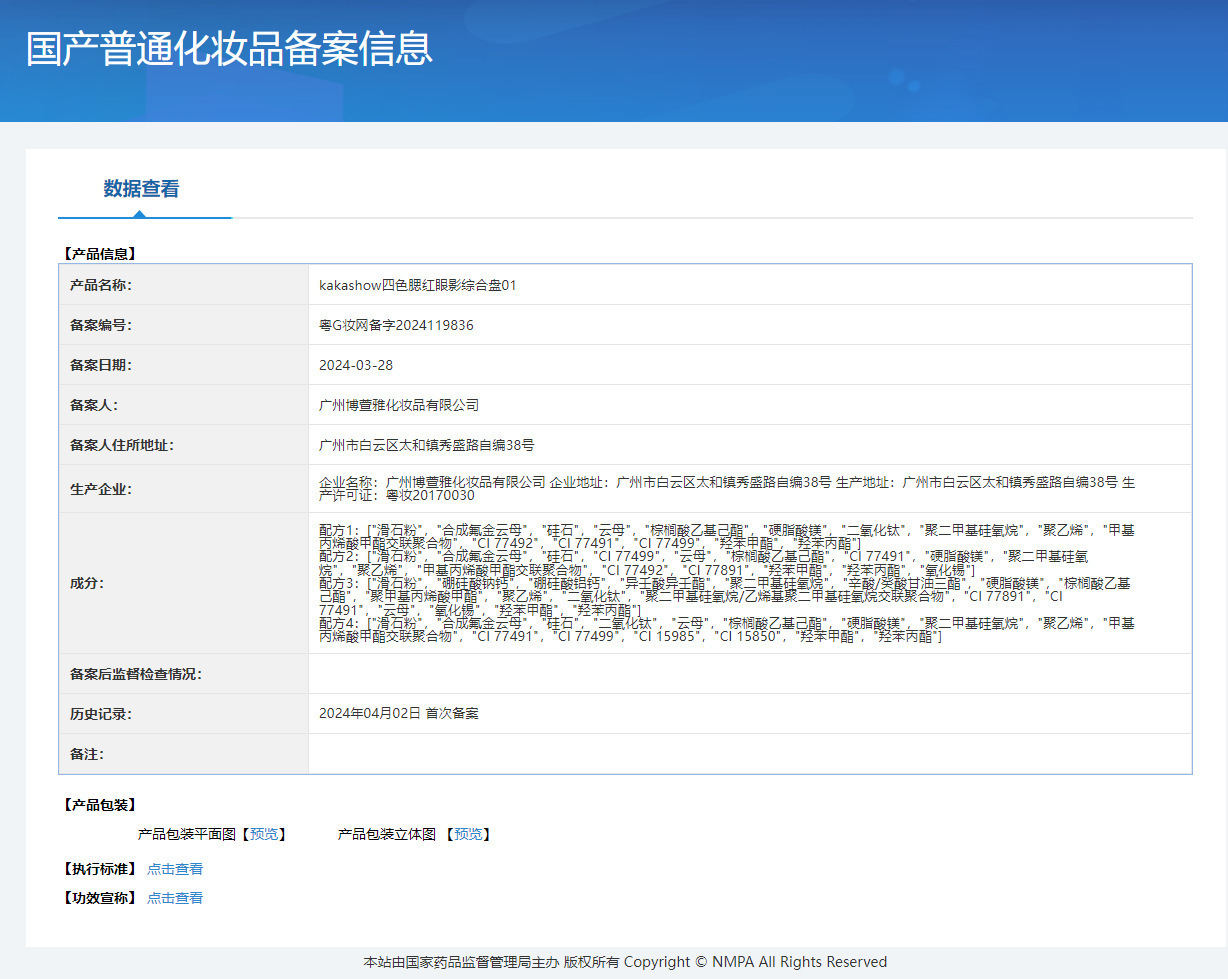Preview the 产品包装平面图 image
The image size is (1228, 979).
pos(265,834)
